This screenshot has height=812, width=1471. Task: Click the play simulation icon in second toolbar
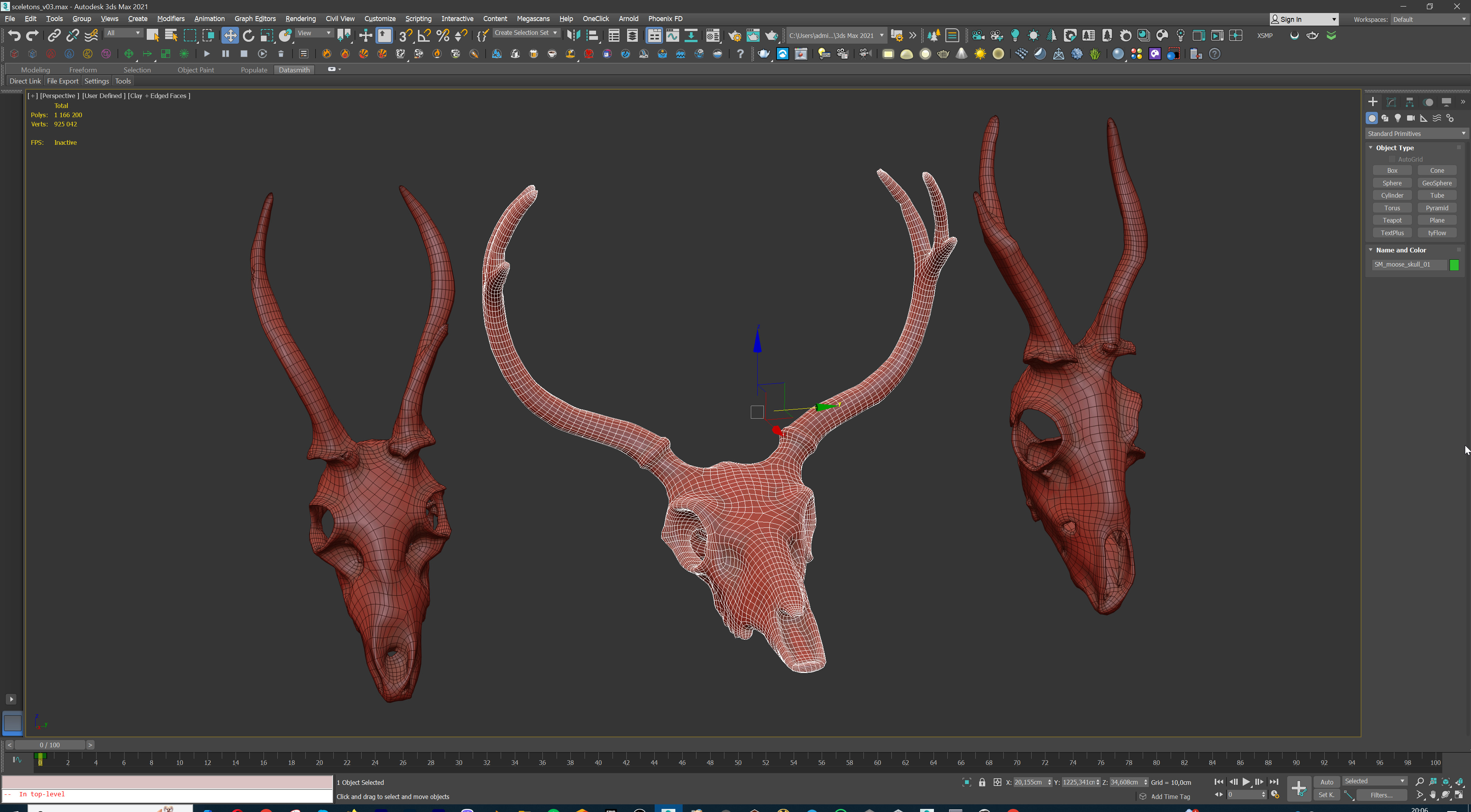[207, 54]
